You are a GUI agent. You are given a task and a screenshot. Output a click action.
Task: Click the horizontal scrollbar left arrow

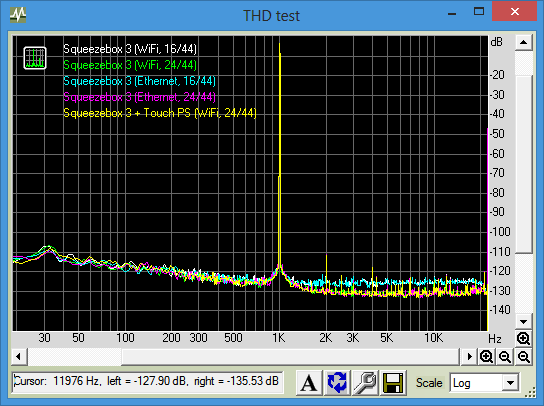[x=19, y=356]
